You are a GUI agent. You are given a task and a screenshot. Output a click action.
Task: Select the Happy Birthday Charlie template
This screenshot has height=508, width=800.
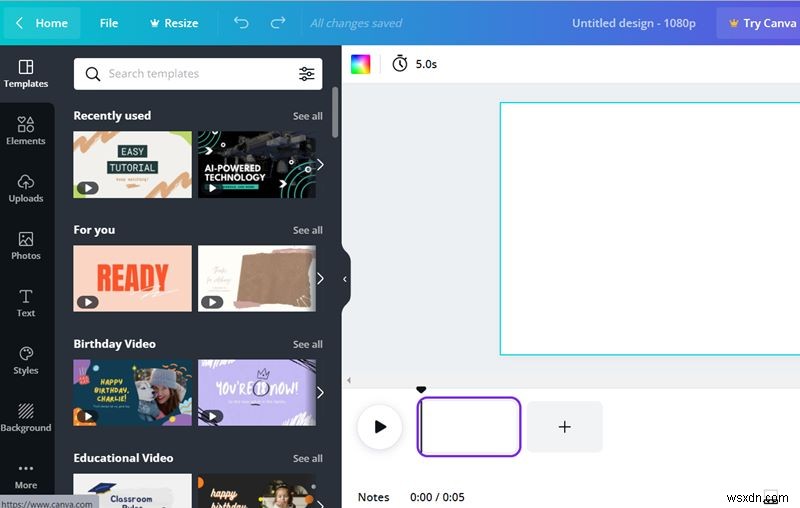pyautogui.click(x=133, y=393)
